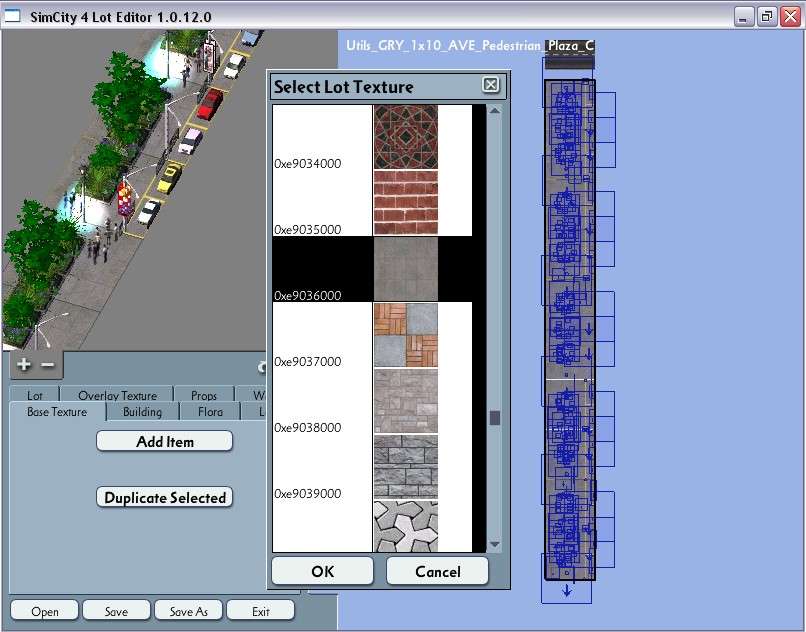The height and width of the screenshot is (632, 806).
Task: Save the current lot
Action: coord(116,611)
